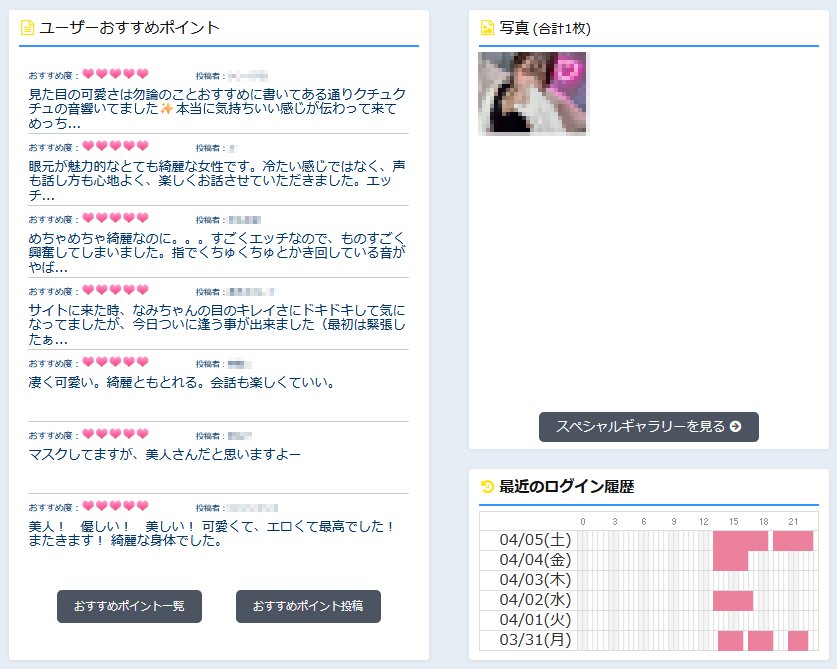Screen dimensions: 837x669
Task: Click heart rating above 眼元が魅力的 review
Action: [115, 147]
